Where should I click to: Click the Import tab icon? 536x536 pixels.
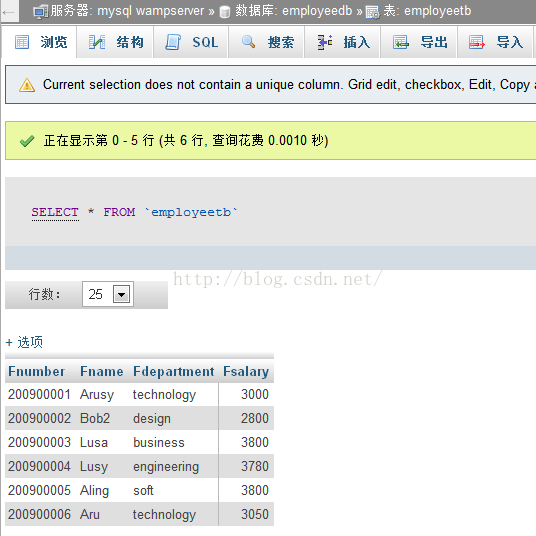[x=477, y=42]
